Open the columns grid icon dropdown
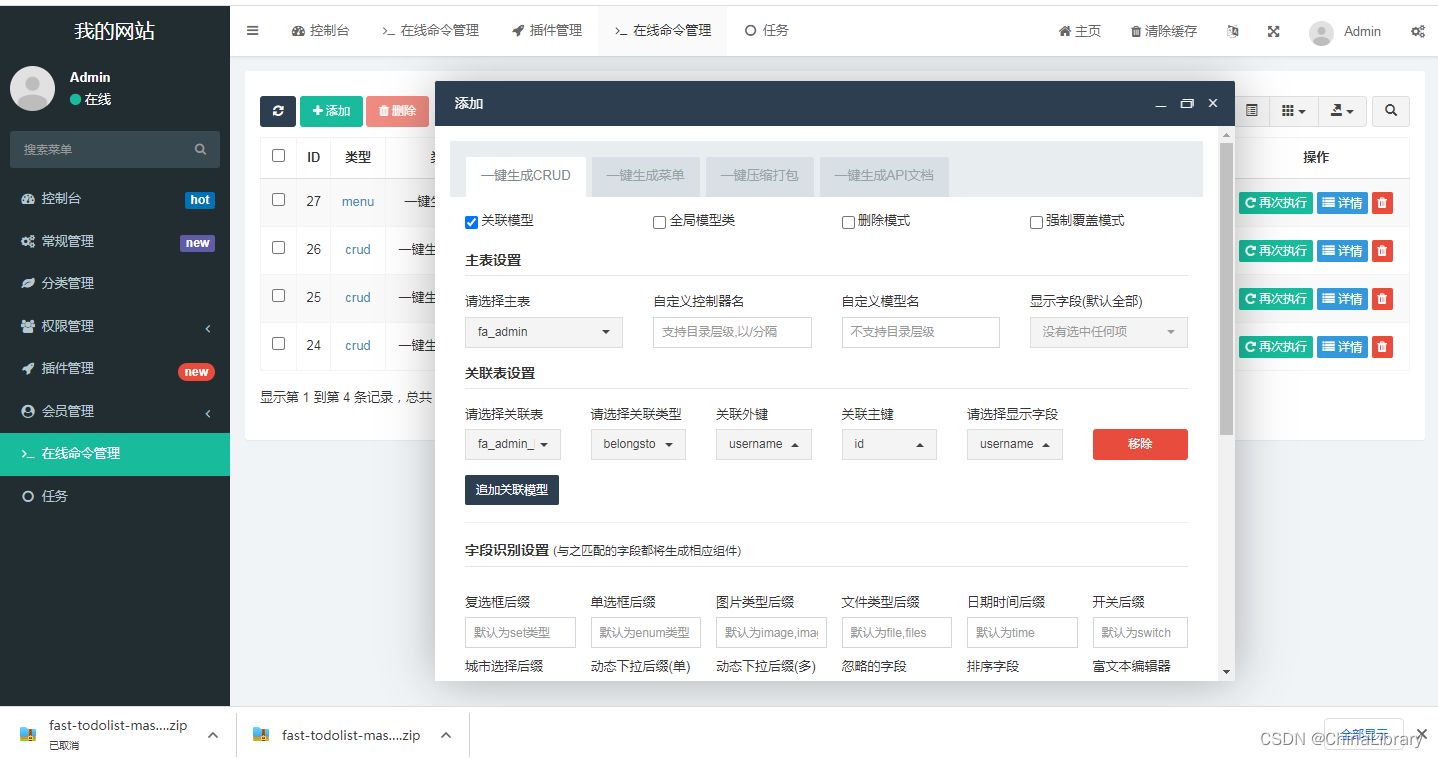1438x758 pixels. point(1294,111)
